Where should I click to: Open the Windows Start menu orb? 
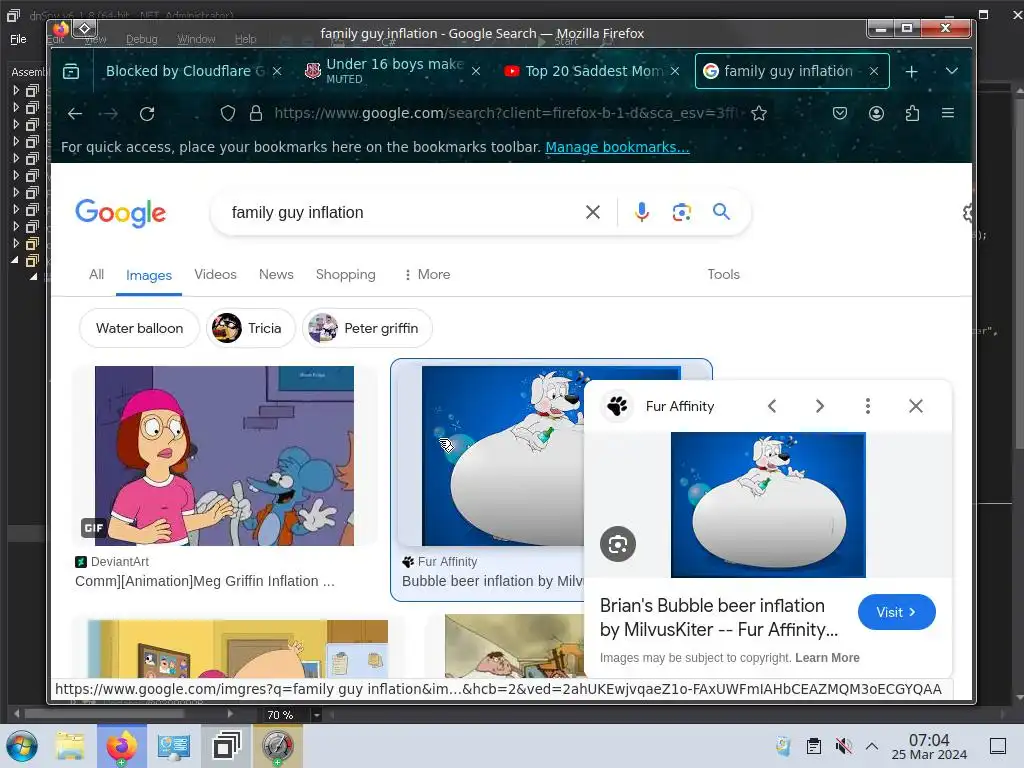coord(22,746)
